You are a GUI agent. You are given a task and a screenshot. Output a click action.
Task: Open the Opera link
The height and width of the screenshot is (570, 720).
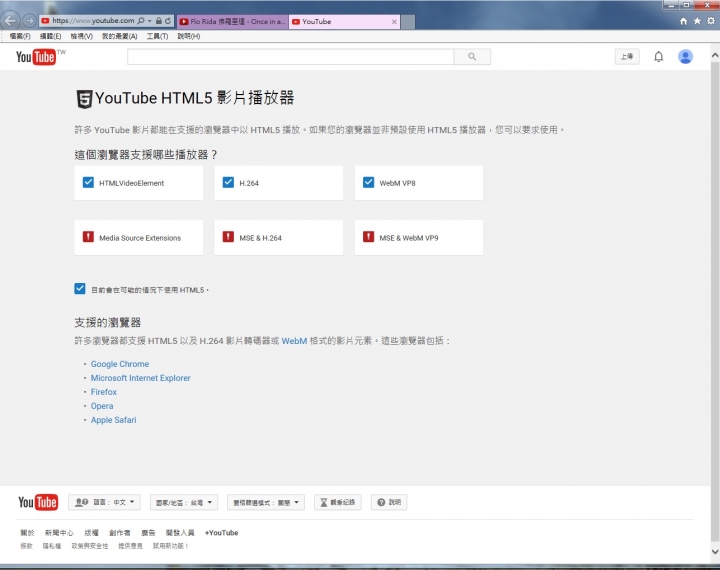(102, 406)
